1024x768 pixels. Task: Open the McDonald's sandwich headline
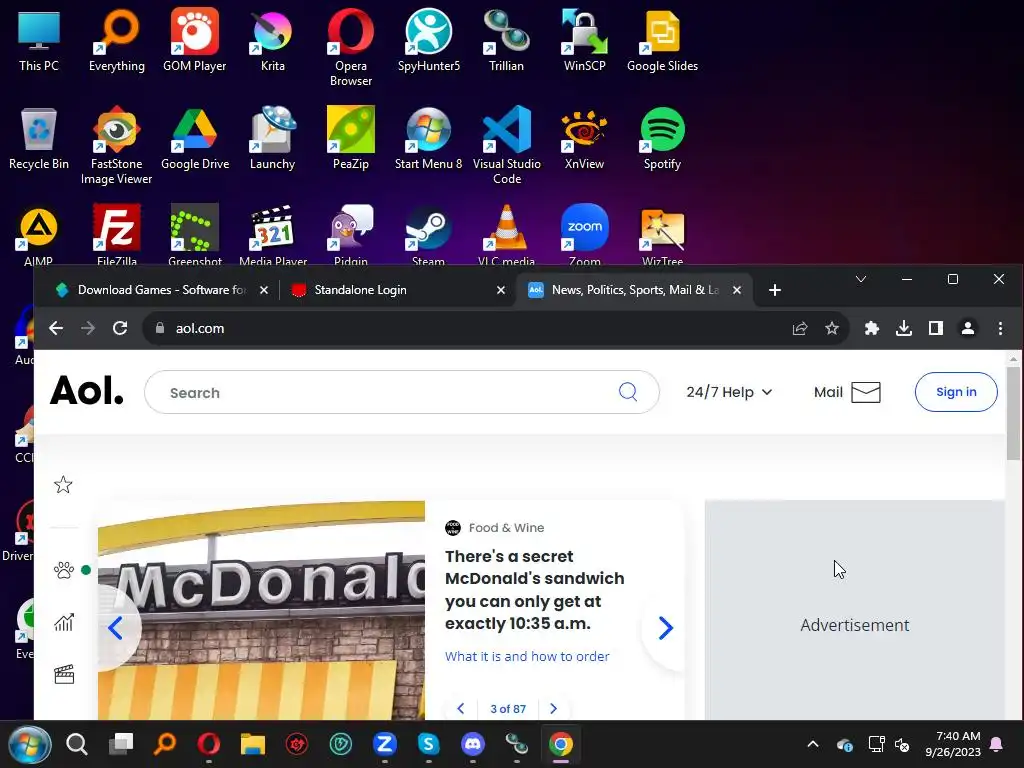pyautogui.click(x=534, y=590)
